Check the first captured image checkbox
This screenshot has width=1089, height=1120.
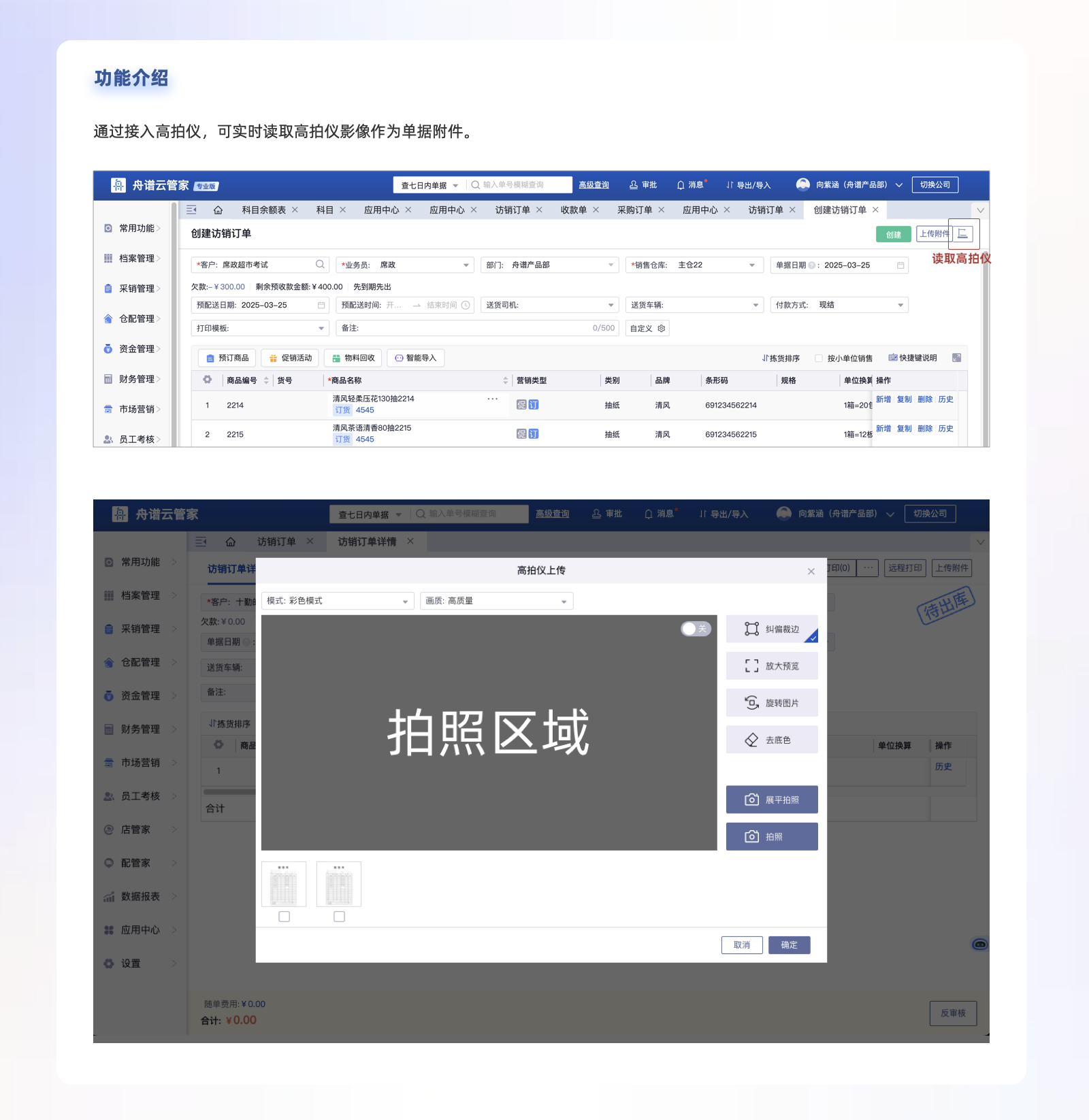284,917
